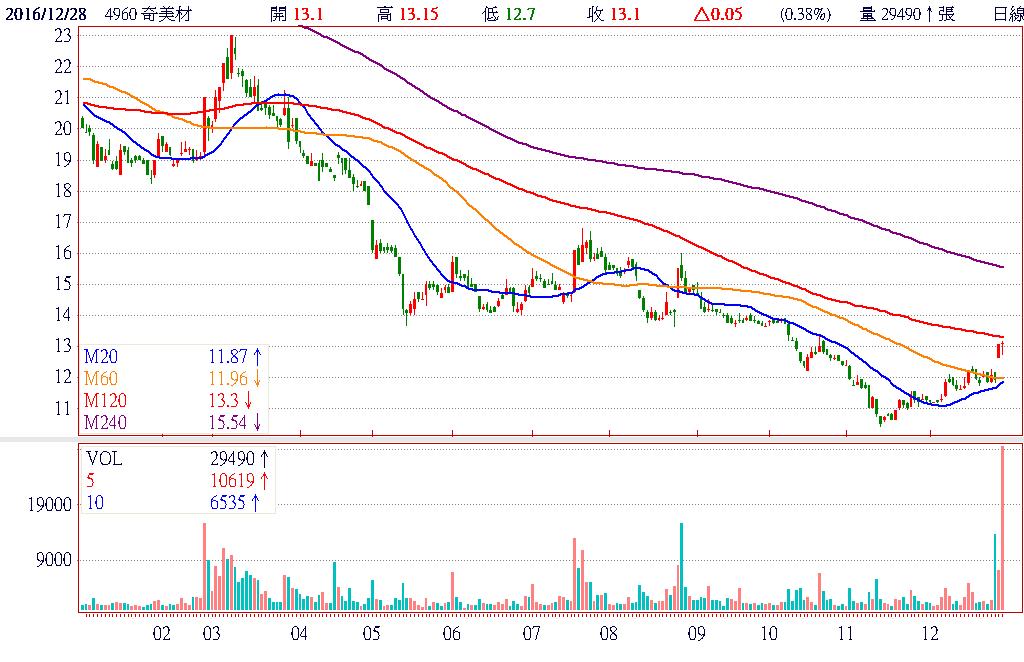The width and height of the screenshot is (1024, 662).
Task: Select the 08 month marker on time axis
Action: pyautogui.click(x=607, y=634)
